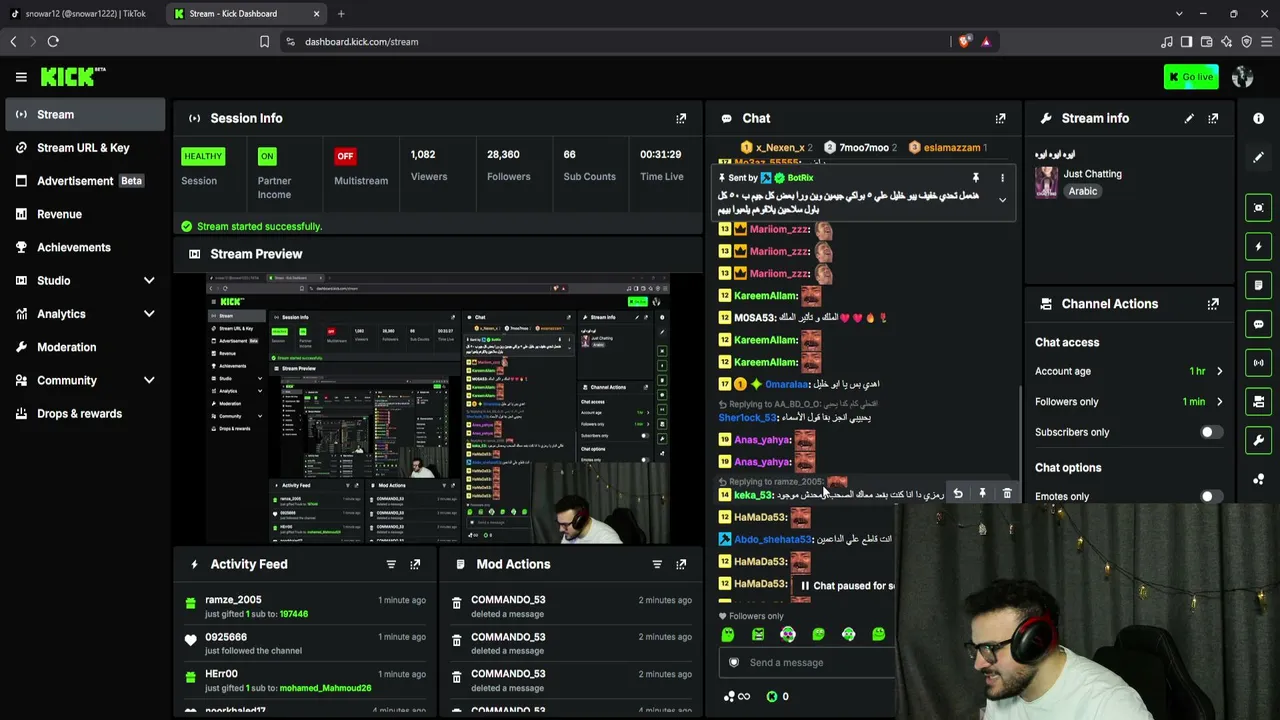Click the Just Chatting category thumbnail
Viewport: 1280px width, 720px height.
[x=1046, y=182]
